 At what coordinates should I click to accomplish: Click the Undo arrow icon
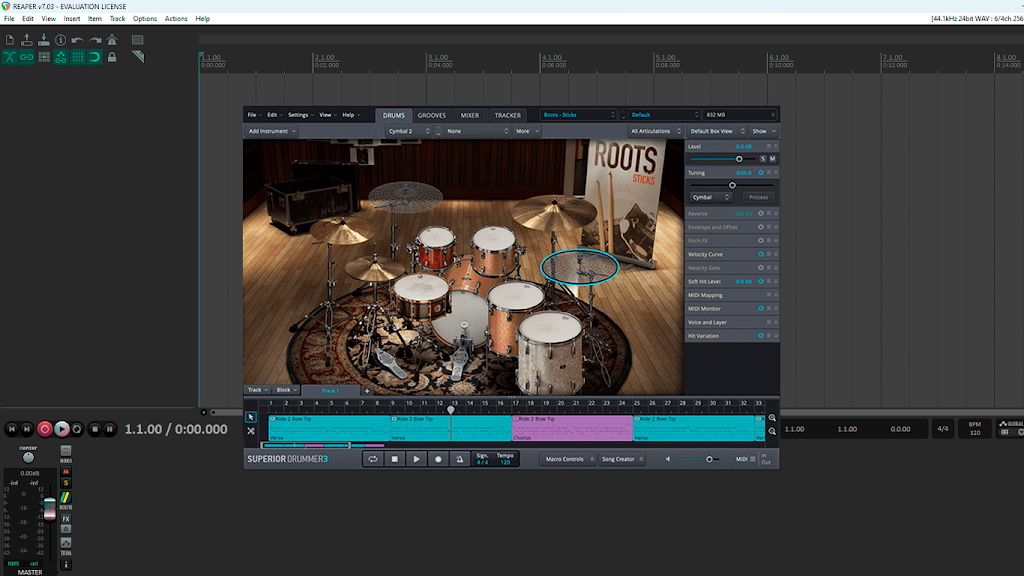pos(78,40)
